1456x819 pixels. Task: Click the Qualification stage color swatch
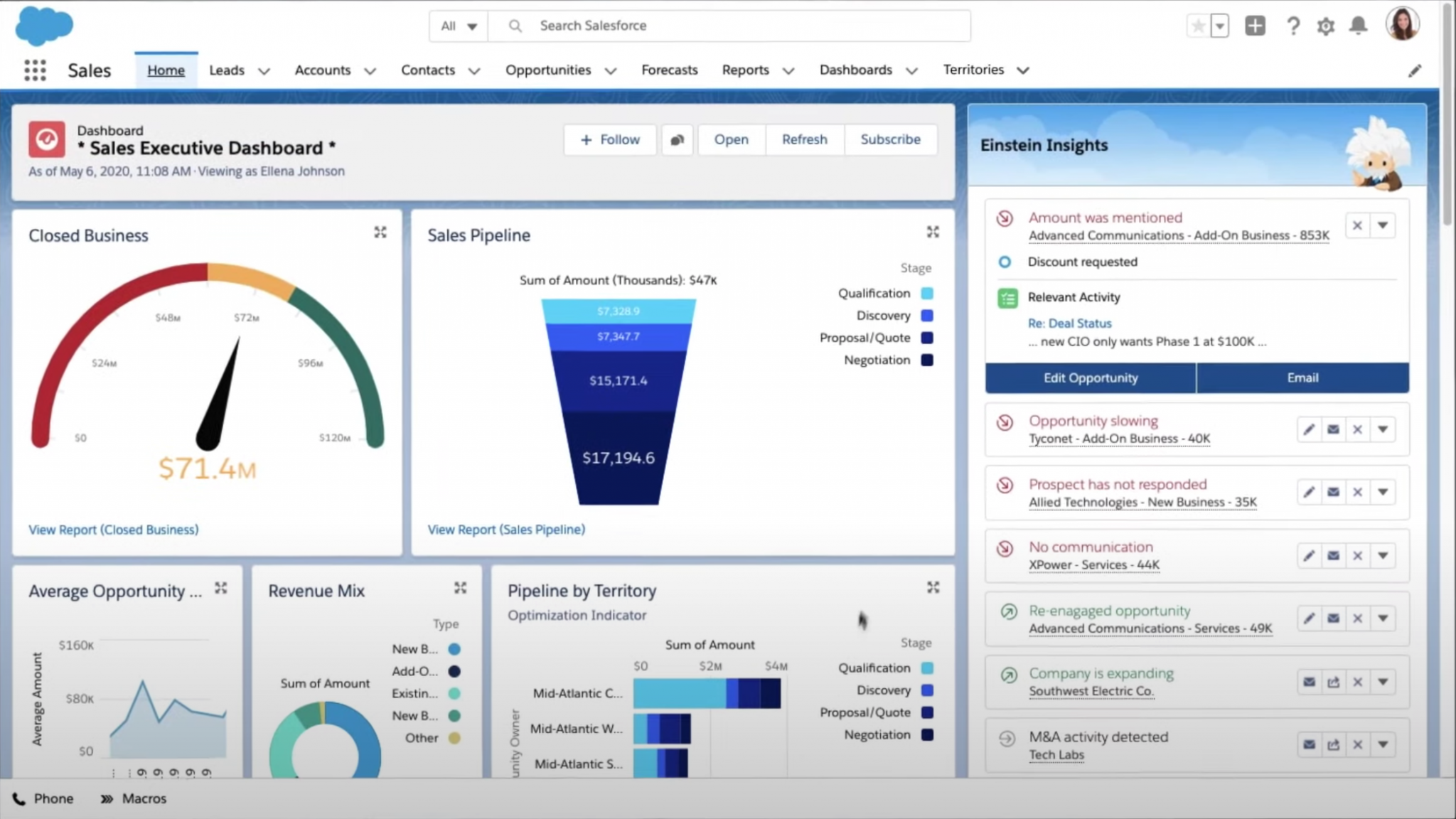[x=927, y=294]
